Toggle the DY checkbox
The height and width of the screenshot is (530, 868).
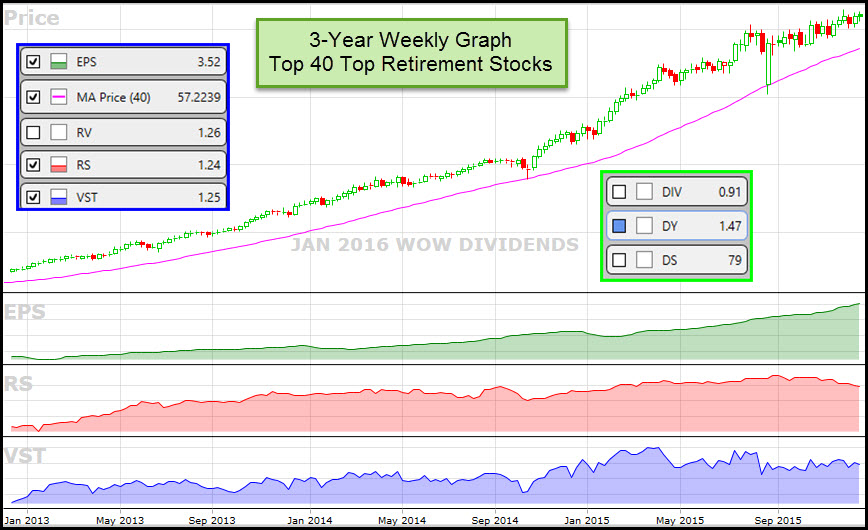click(619, 226)
